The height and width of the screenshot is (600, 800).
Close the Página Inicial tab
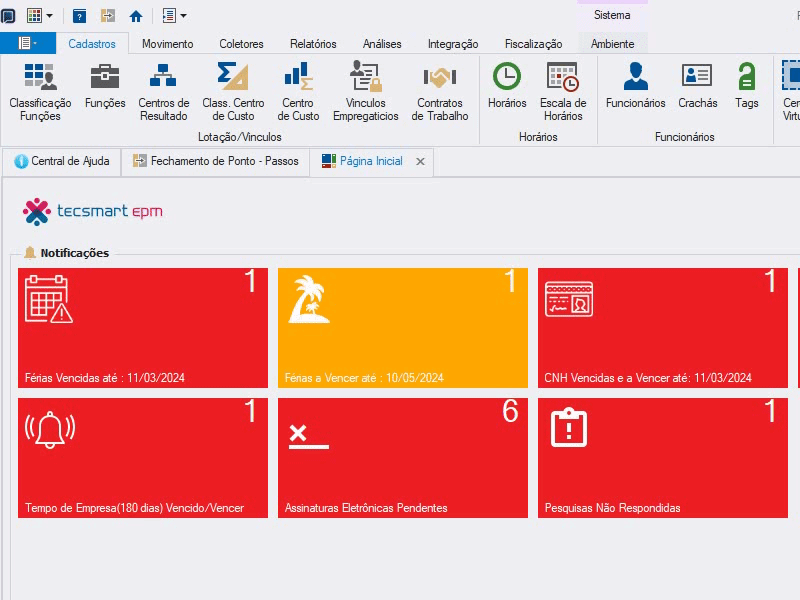(420, 162)
